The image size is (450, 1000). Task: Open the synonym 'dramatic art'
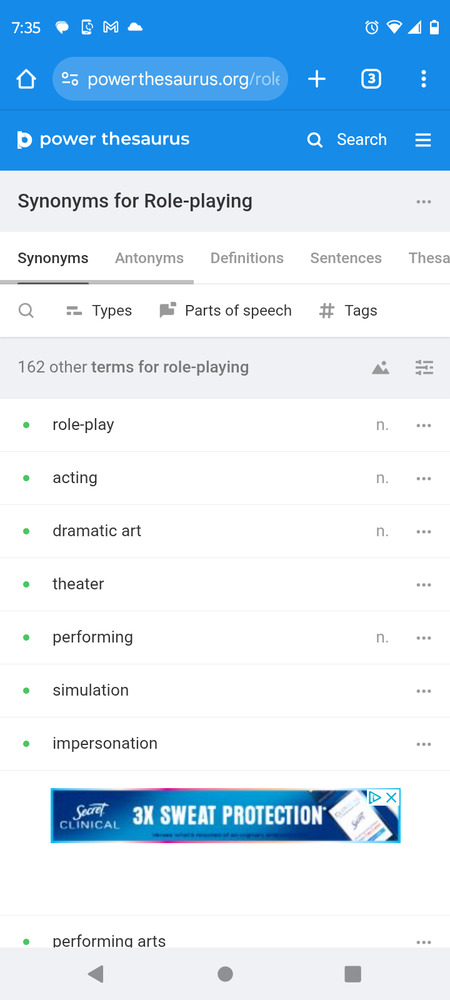click(x=97, y=531)
